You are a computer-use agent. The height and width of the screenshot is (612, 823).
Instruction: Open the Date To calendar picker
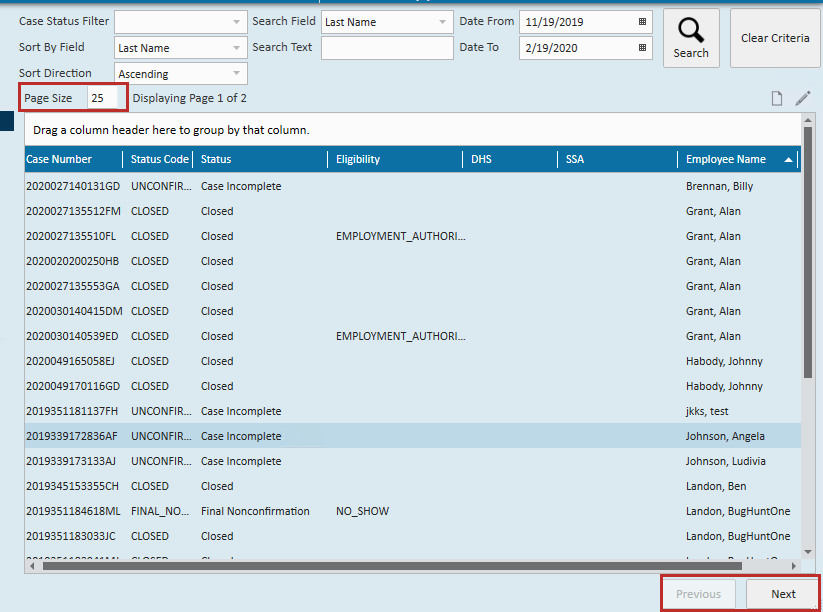pyautogui.click(x=642, y=47)
